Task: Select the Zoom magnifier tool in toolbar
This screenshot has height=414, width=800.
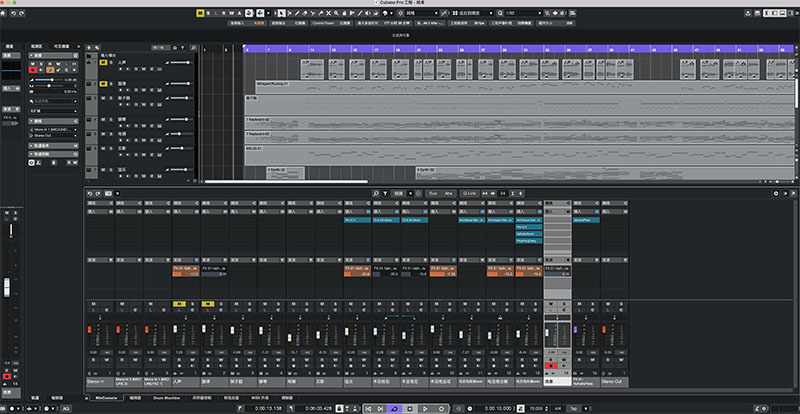Action: 337,13
